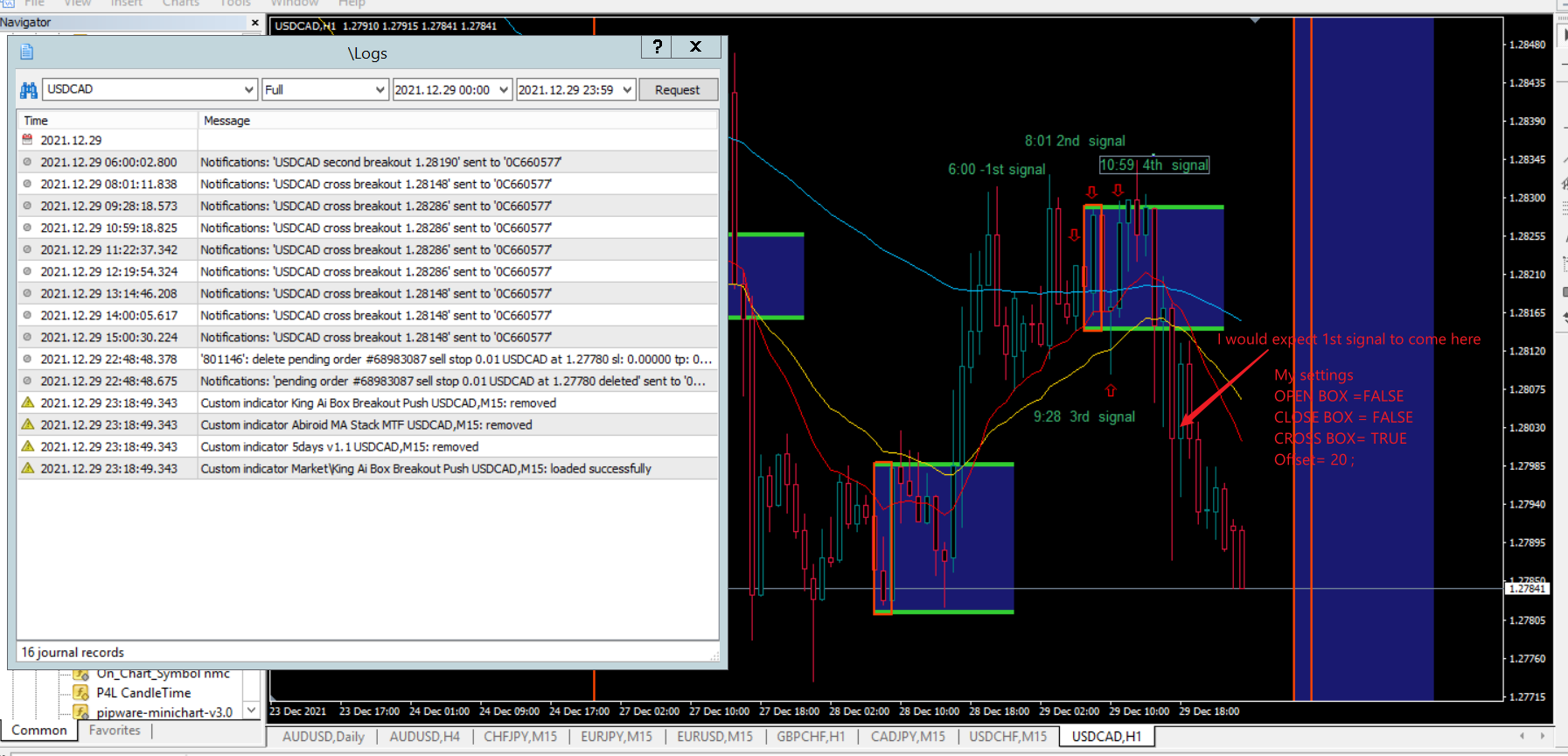Click the indicator icon next to pipware-minichart-v3.0
This screenshot has height=756, width=1568.
(x=80, y=712)
